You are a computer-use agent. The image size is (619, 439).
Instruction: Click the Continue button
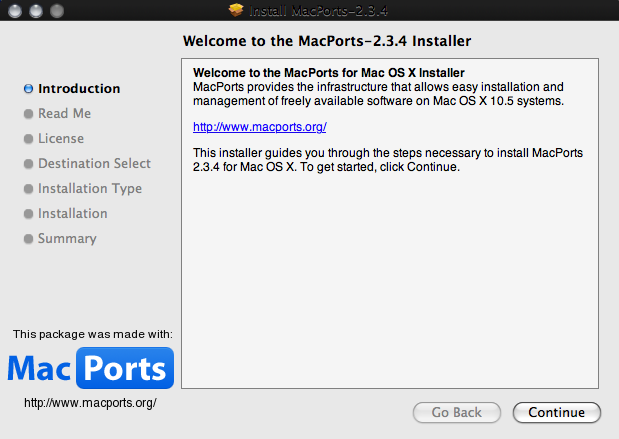point(557,413)
